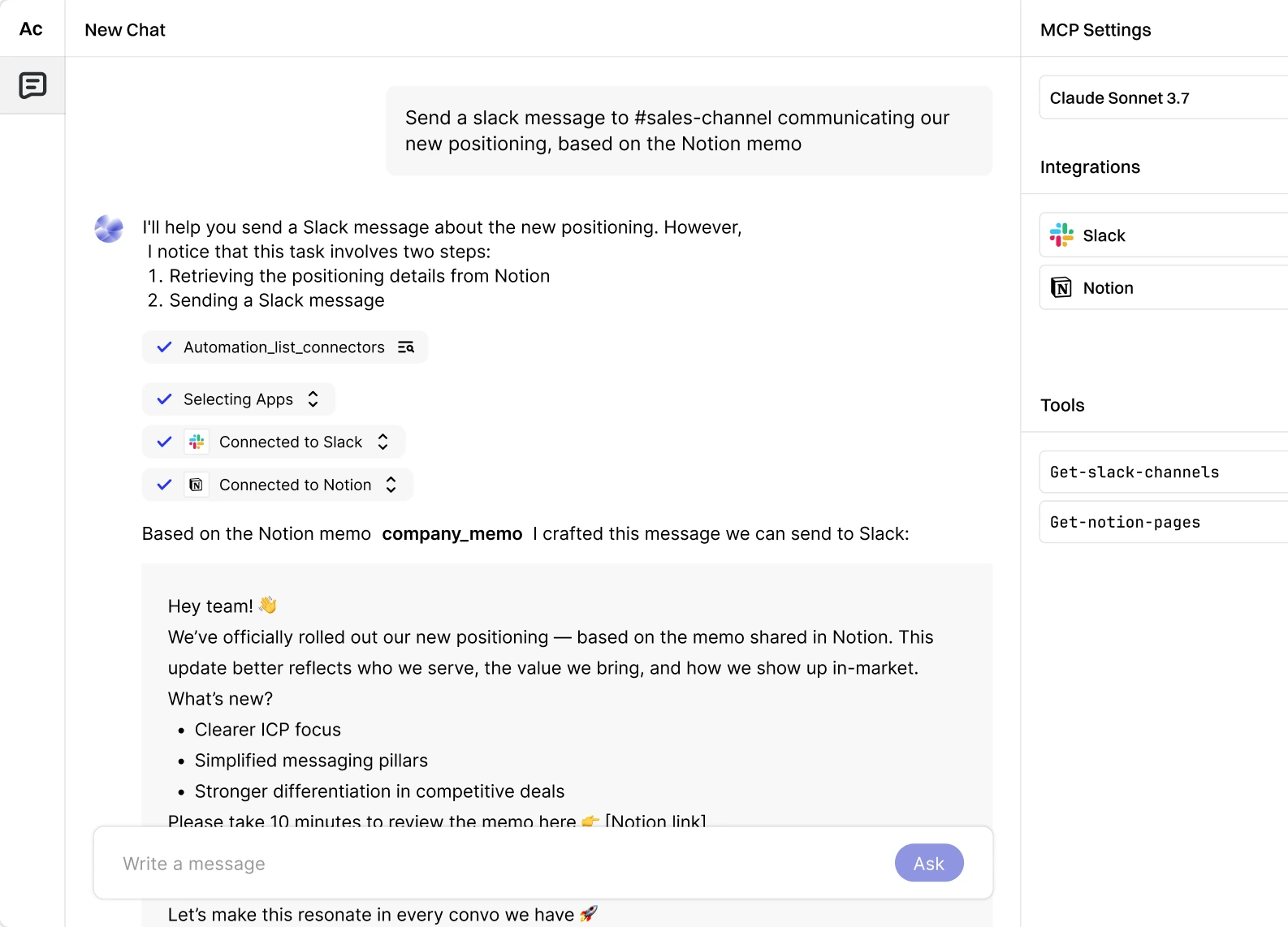The width and height of the screenshot is (1288, 927).
Task: Click the Integrations section heading
Action: tap(1090, 167)
